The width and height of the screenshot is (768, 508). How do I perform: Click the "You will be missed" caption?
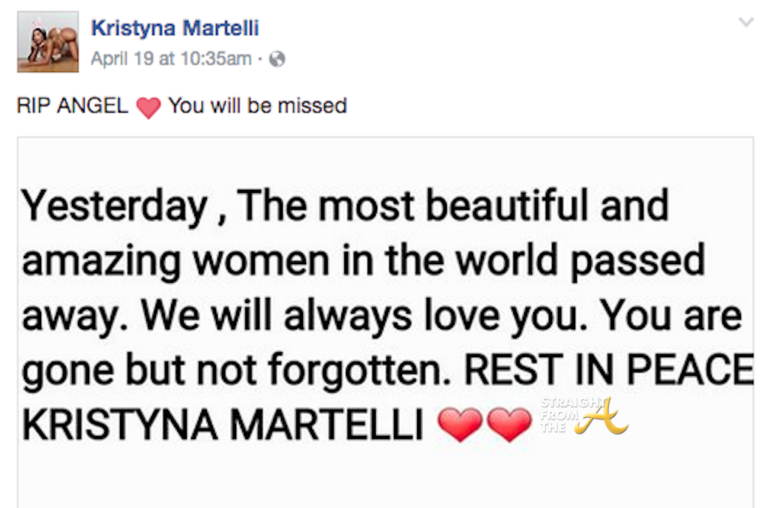coord(257,106)
